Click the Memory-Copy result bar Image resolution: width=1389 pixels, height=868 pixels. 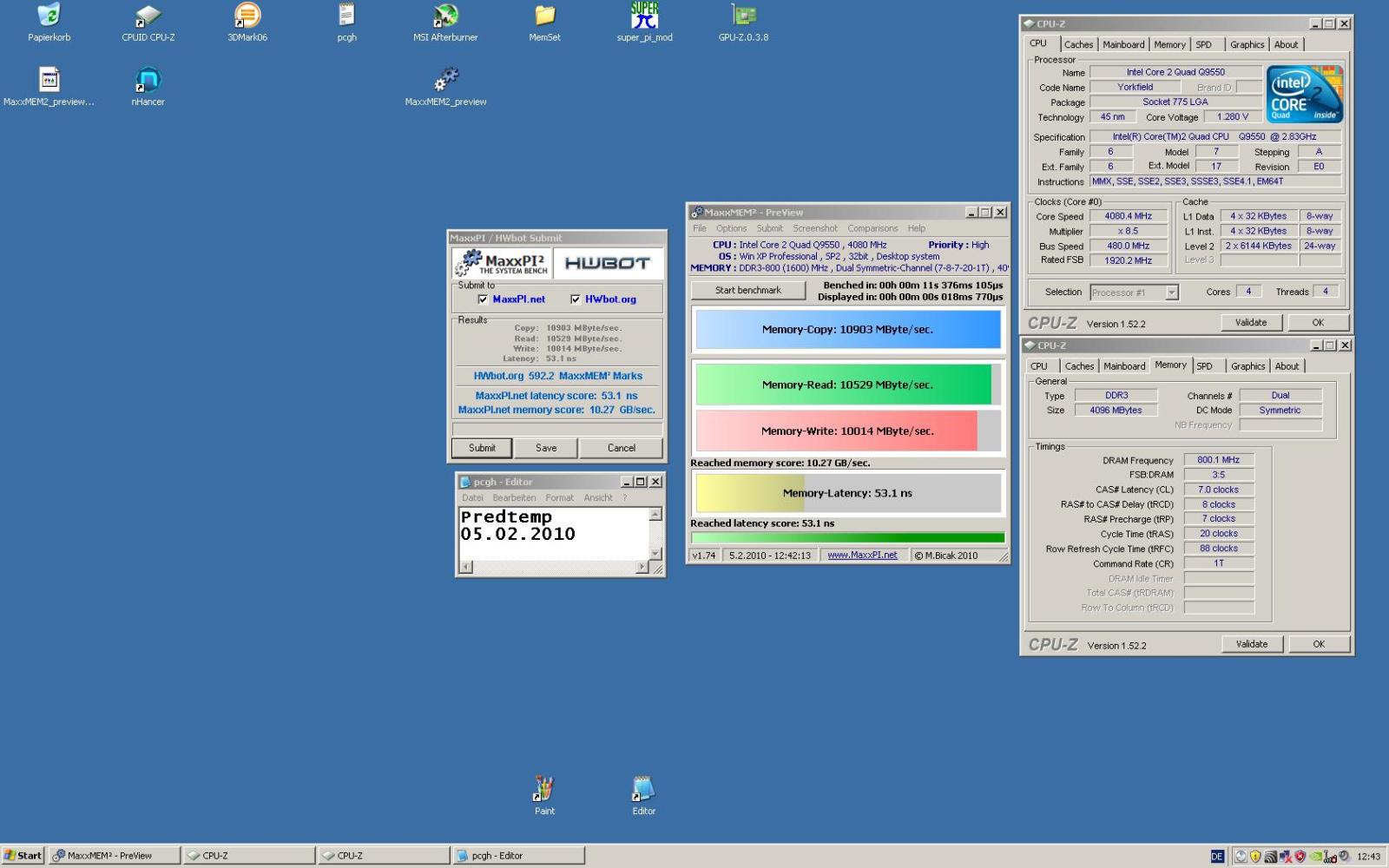click(x=847, y=330)
